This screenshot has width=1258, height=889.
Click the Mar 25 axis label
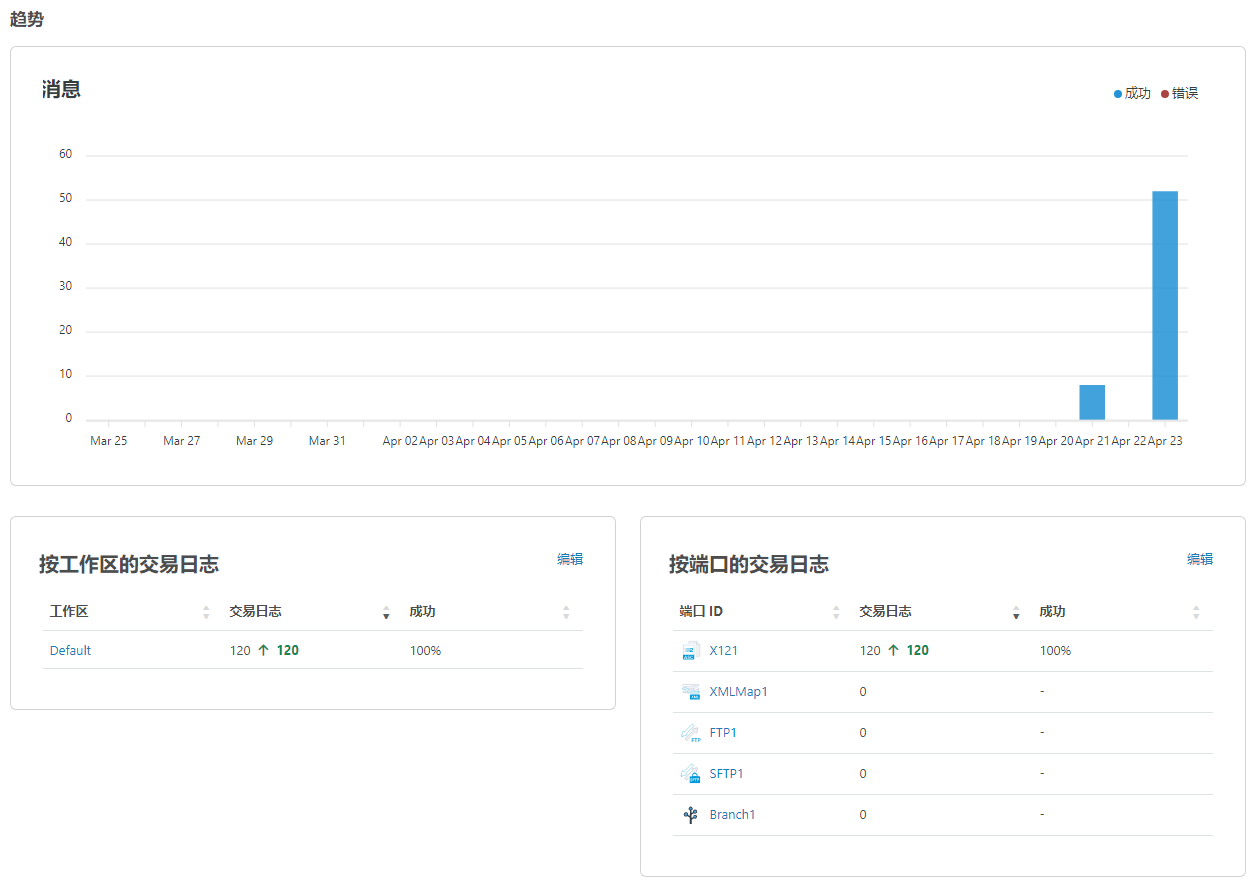[x=108, y=441]
